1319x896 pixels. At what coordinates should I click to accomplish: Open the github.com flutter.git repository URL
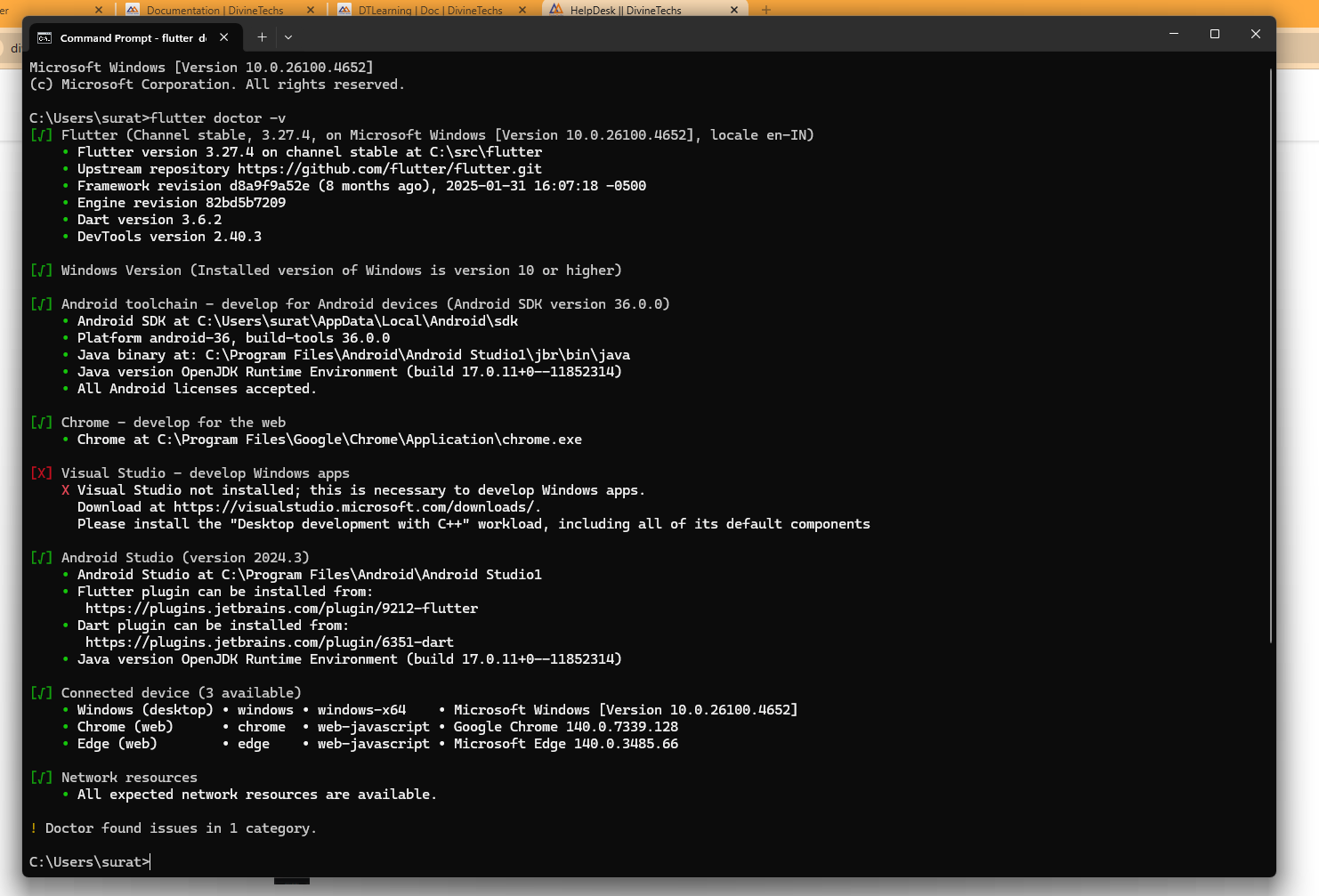click(x=389, y=169)
